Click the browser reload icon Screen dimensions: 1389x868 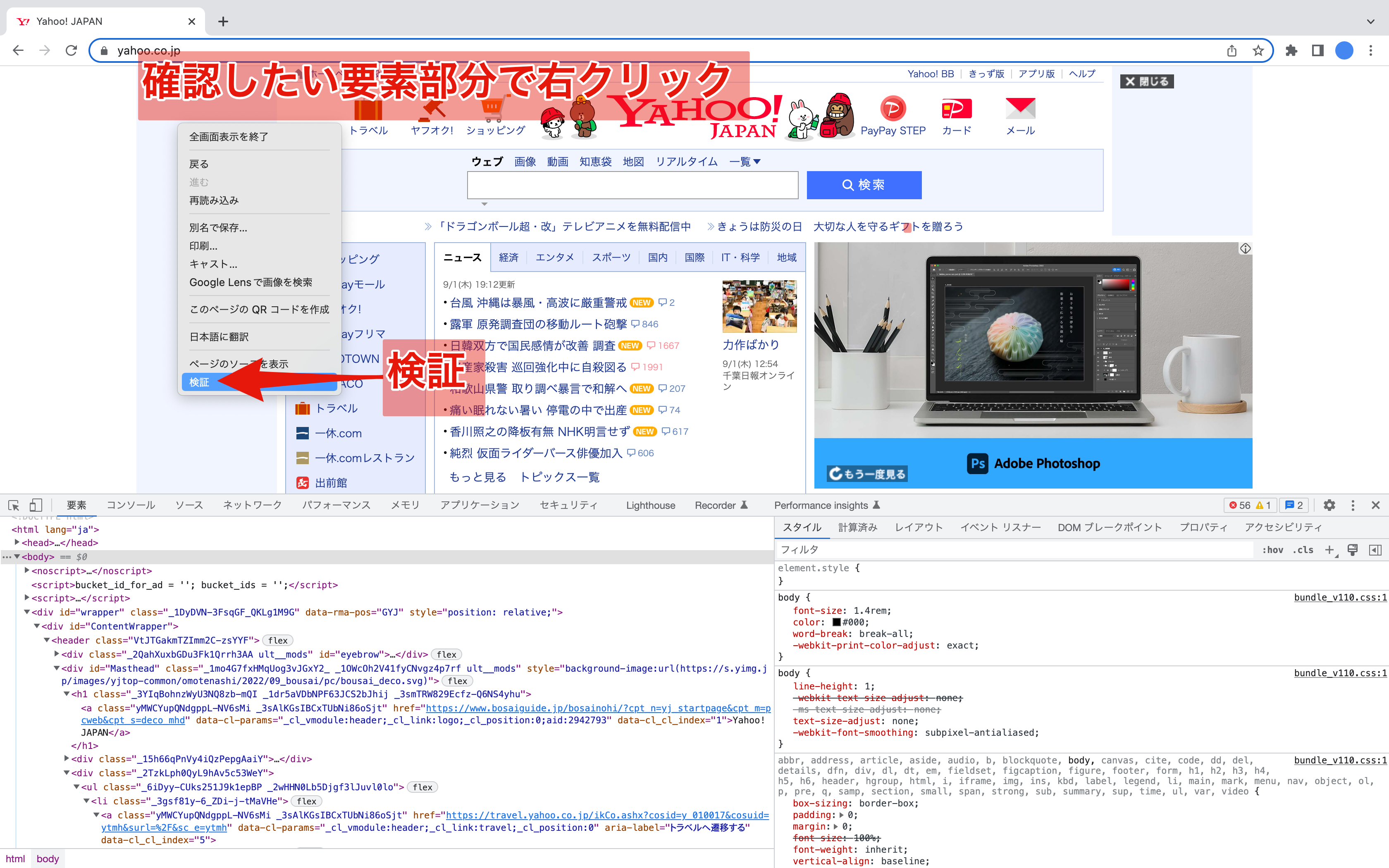click(71, 50)
